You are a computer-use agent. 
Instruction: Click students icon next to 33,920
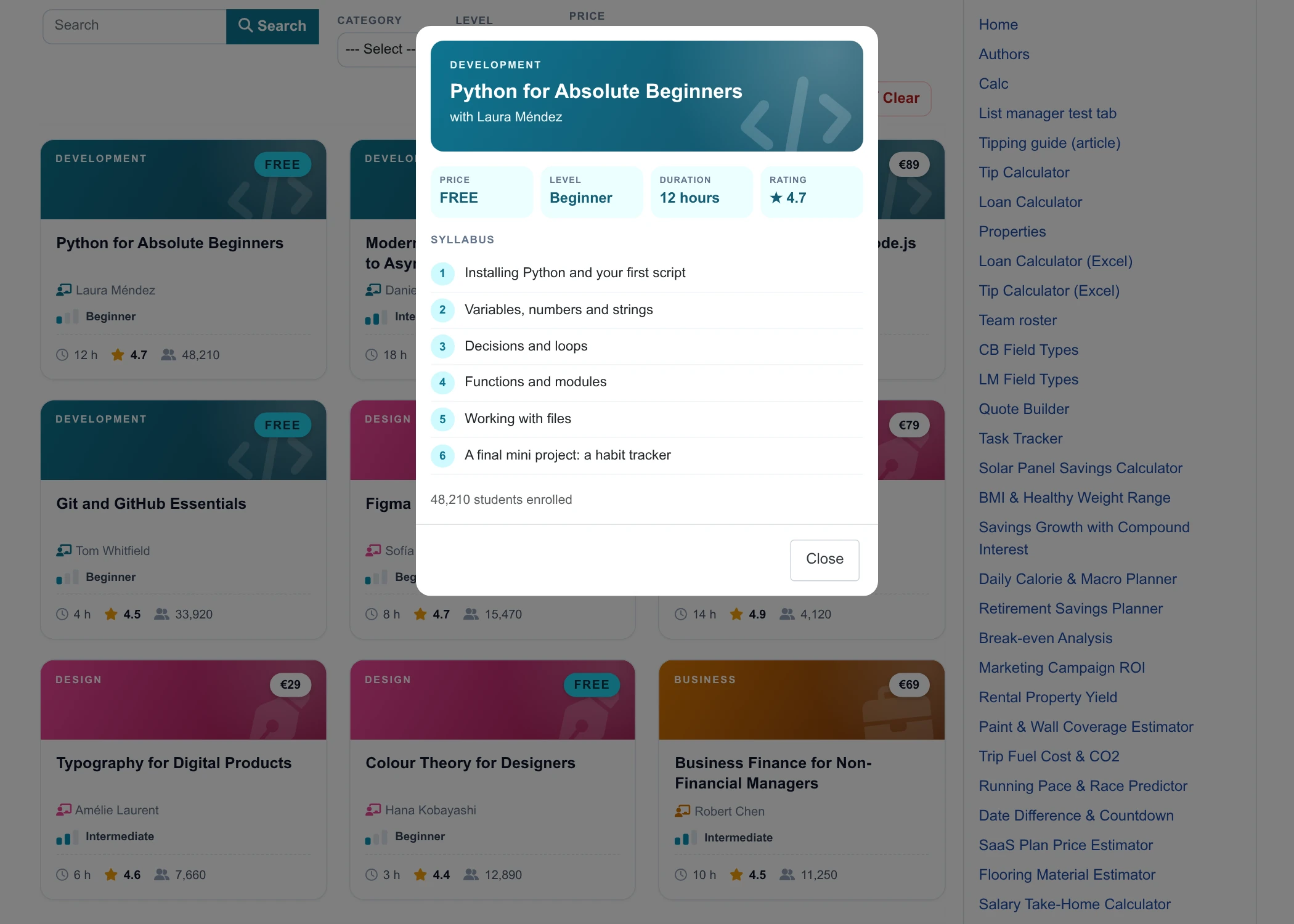click(x=161, y=614)
